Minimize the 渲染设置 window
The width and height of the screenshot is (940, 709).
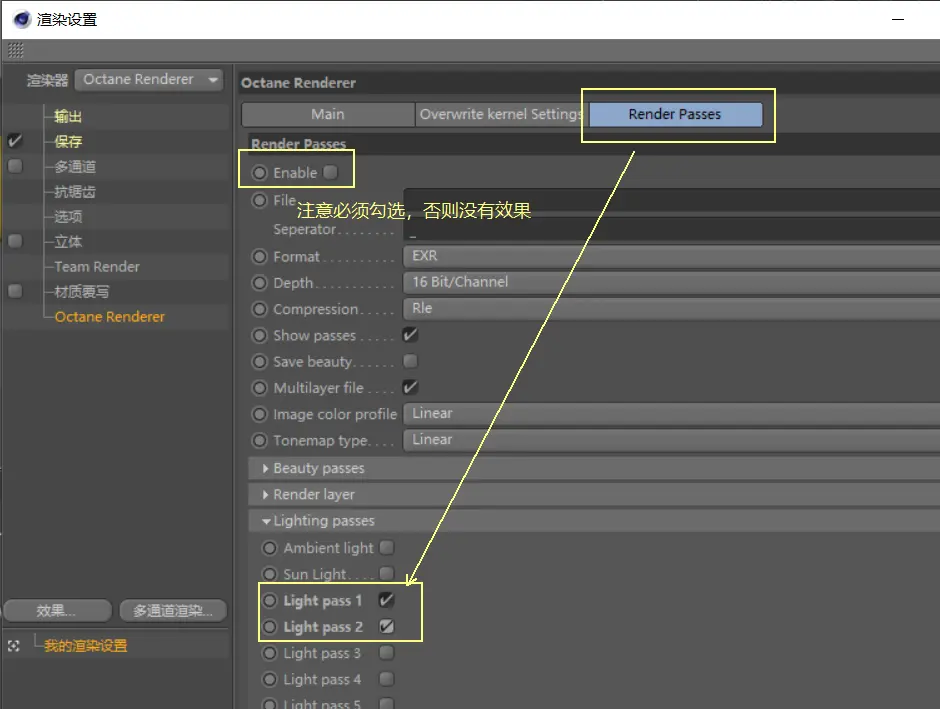[x=897, y=19]
